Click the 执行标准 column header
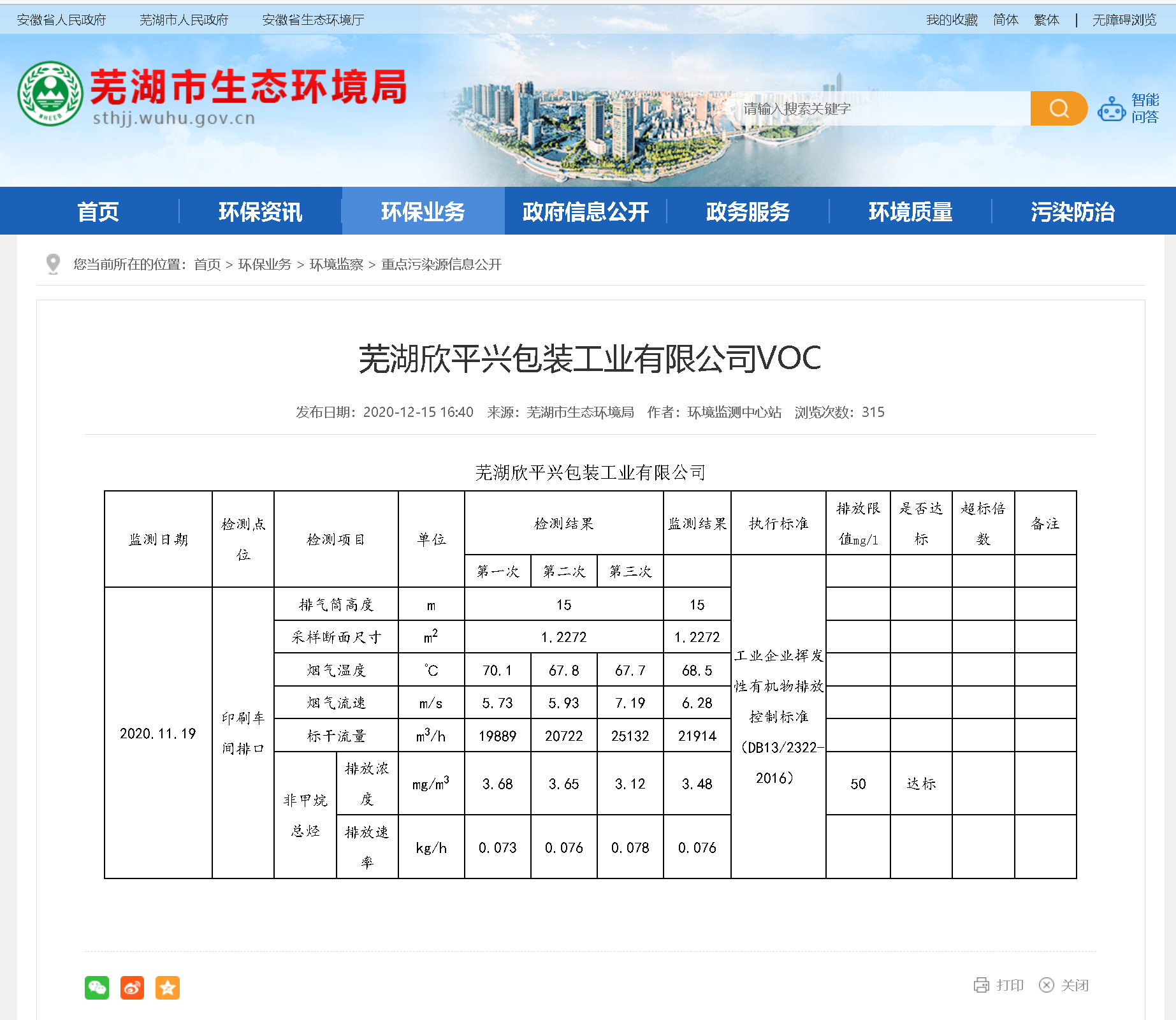 778,523
